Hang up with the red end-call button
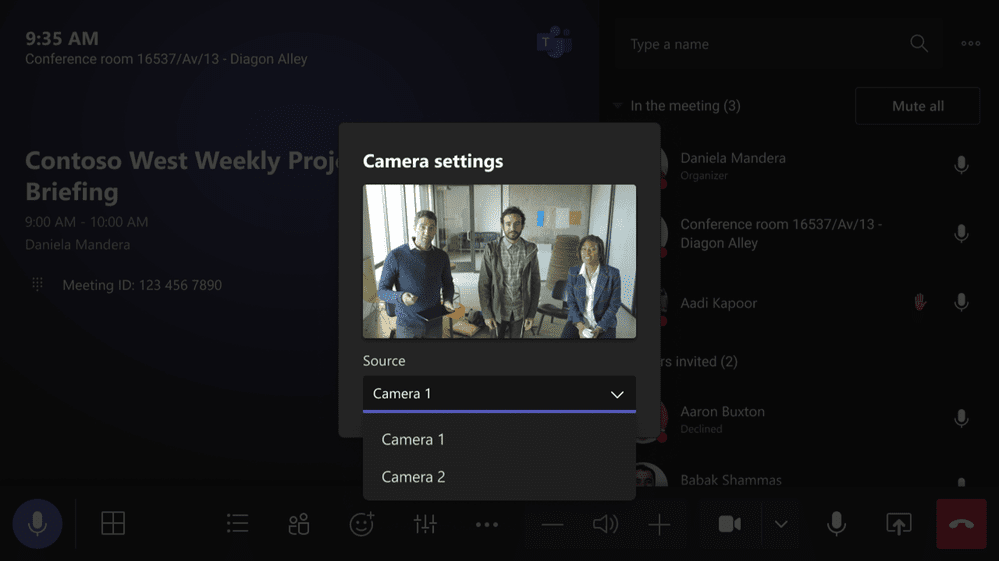Screen dimensions: 999x561 (x=961, y=524)
